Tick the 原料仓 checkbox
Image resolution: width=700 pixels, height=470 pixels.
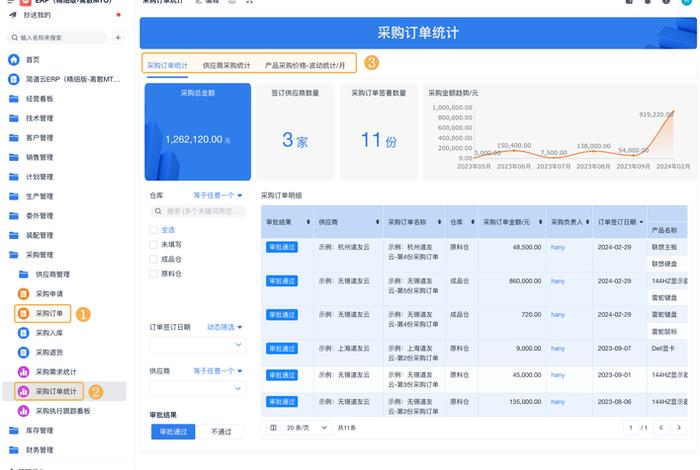153,274
